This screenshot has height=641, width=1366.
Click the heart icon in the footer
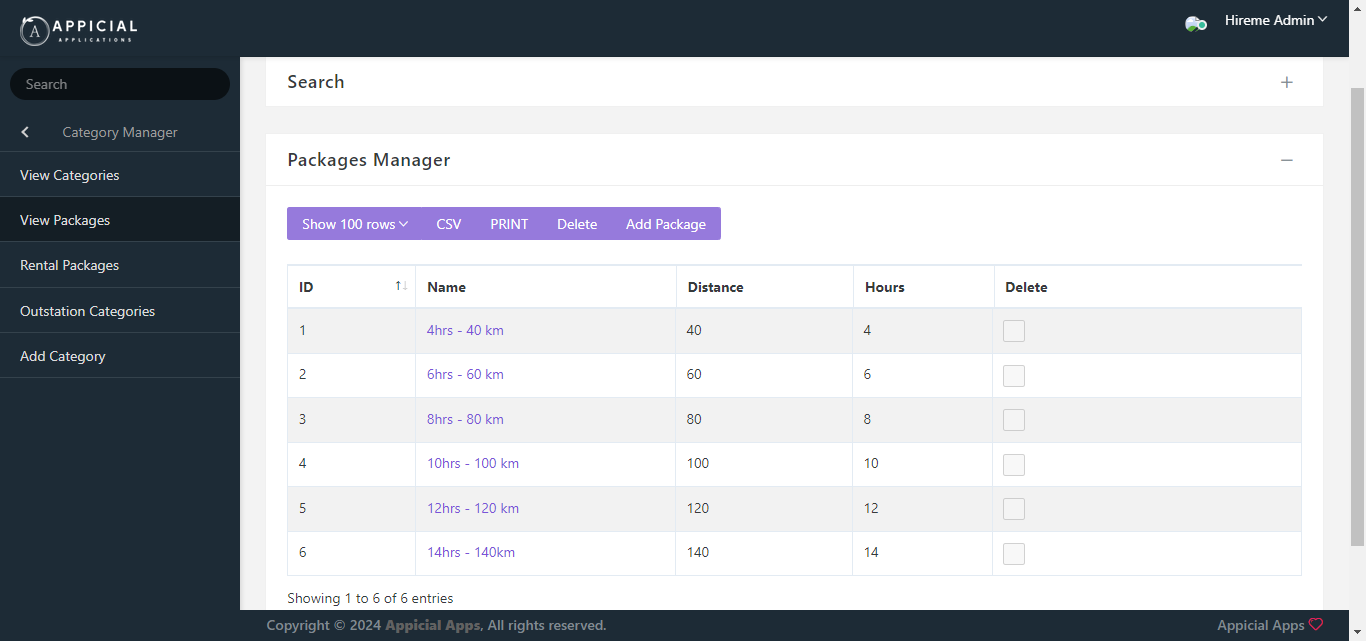tap(1316, 624)
